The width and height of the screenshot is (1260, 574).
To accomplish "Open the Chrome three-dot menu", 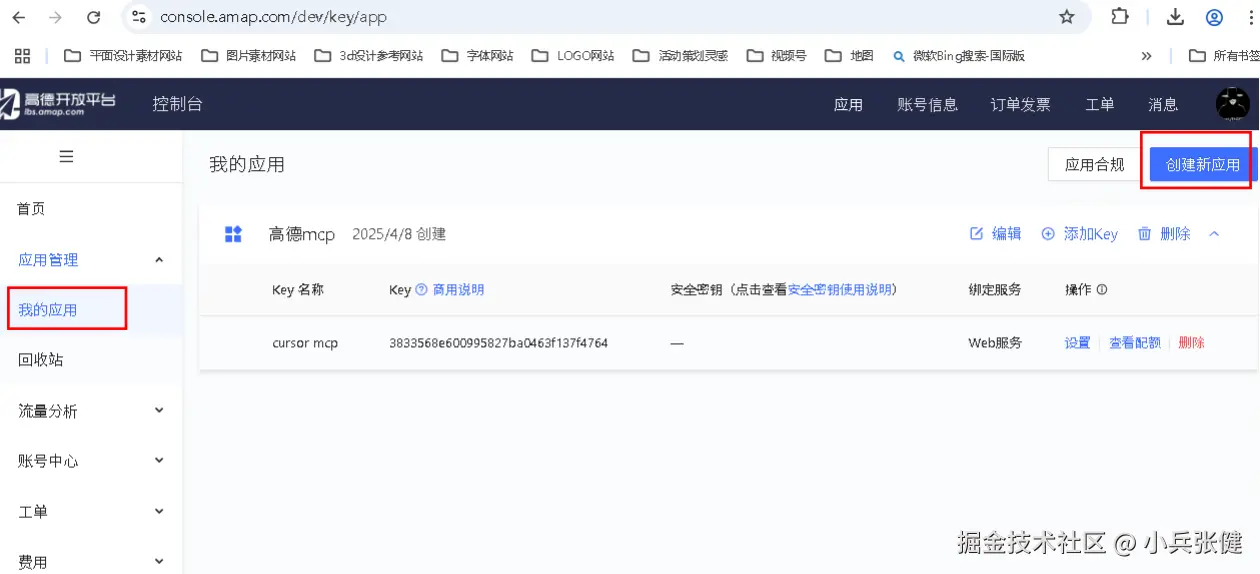I will 1250,17.
